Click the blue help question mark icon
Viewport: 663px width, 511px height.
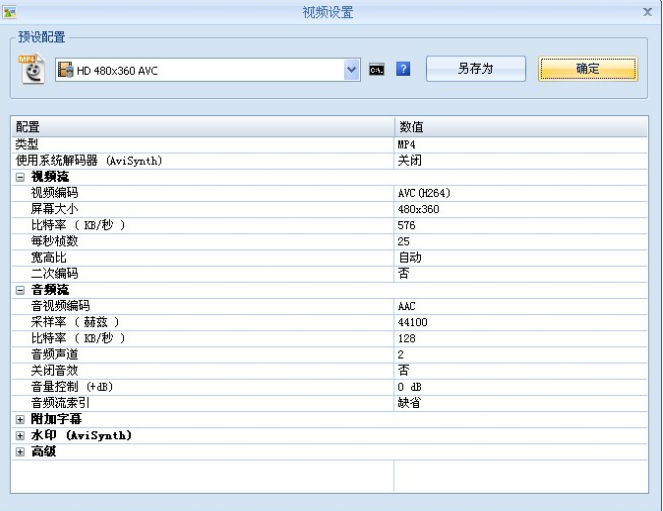coord(403,70)
